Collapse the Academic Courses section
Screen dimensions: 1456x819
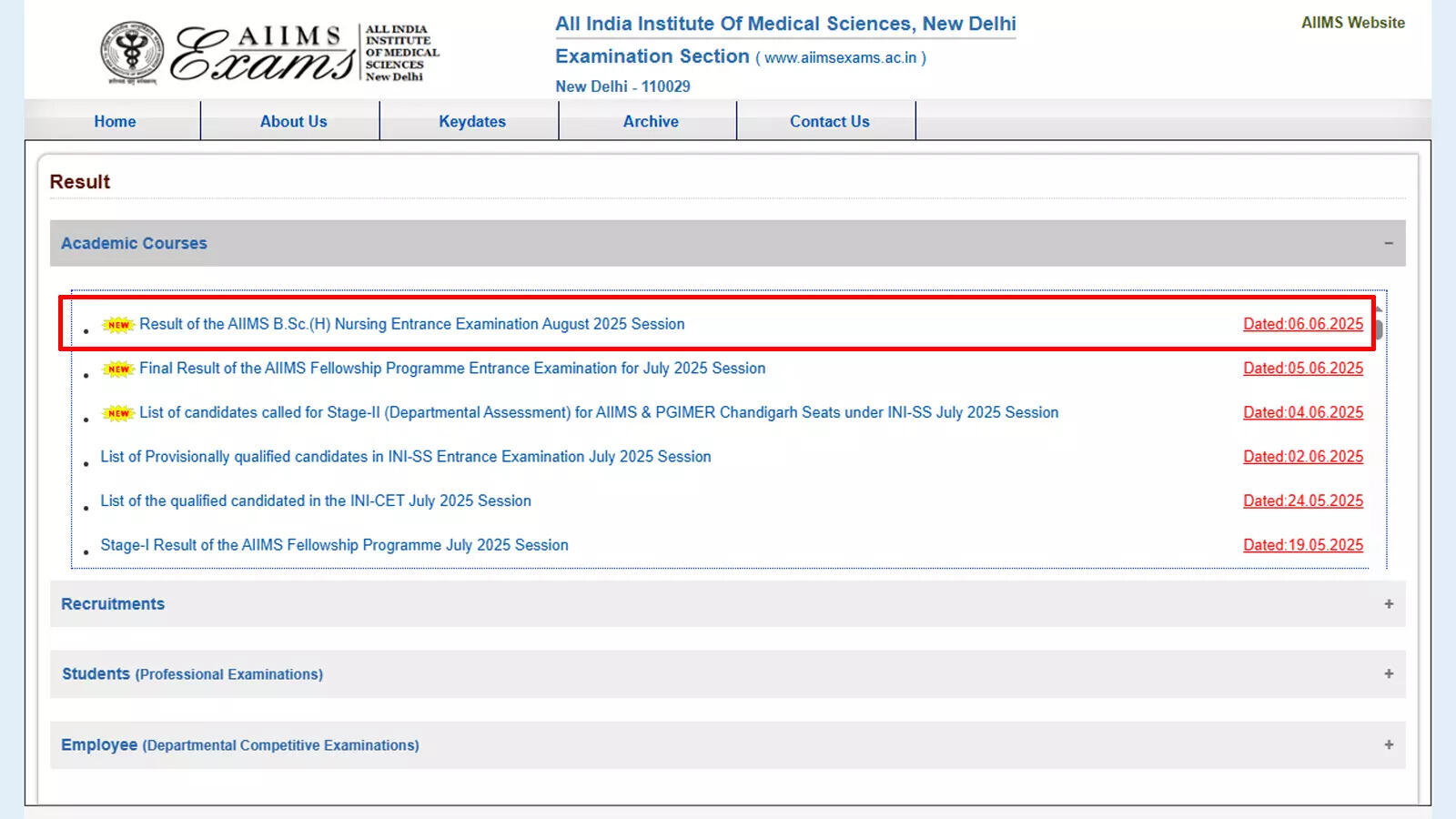[x=1389, y=243]
